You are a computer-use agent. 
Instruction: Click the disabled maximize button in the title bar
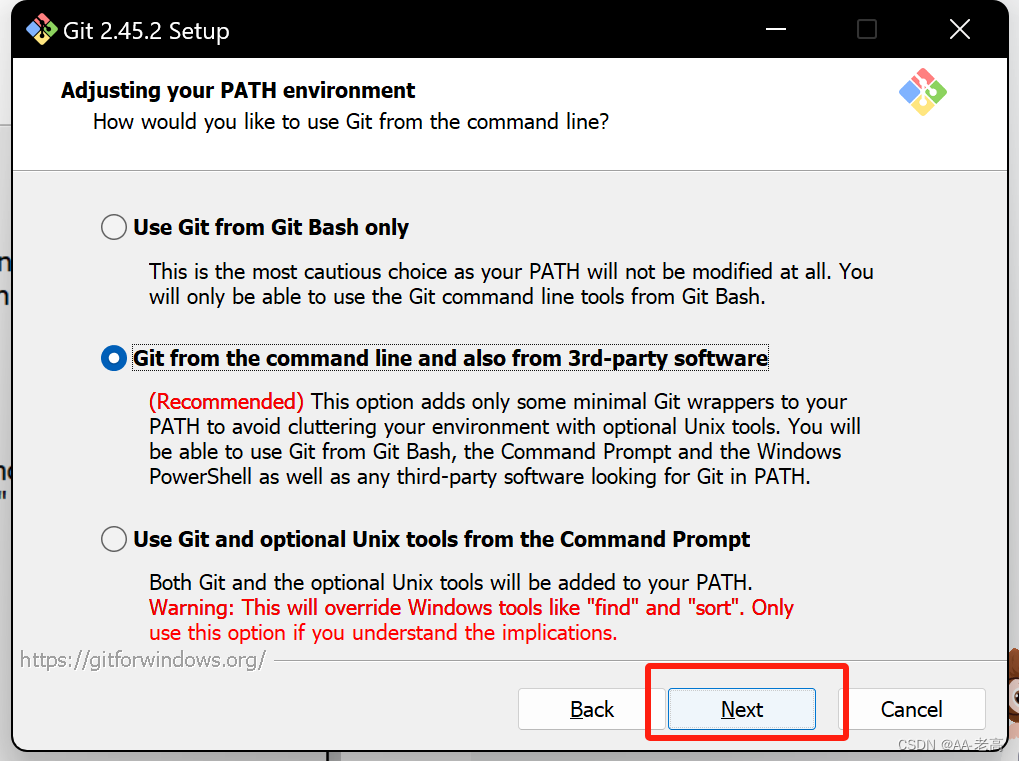[x=867, y=29]
